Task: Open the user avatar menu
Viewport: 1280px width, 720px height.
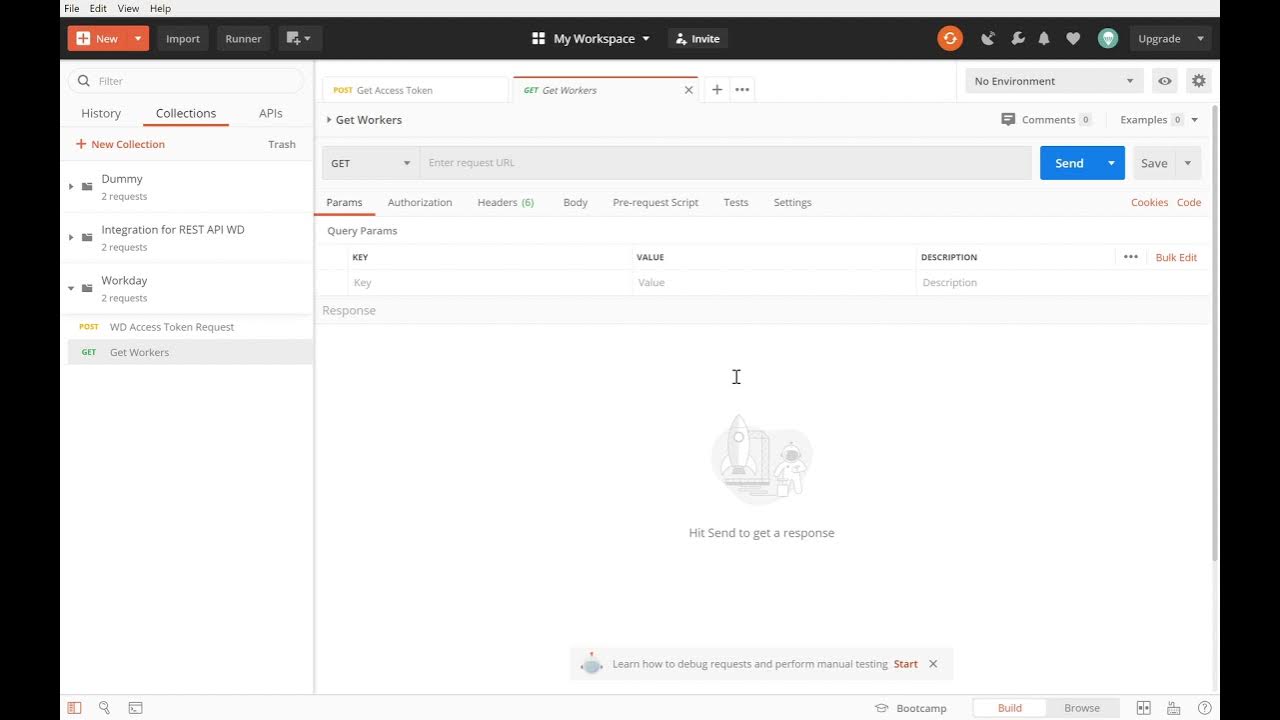Action: [1108, 39]
